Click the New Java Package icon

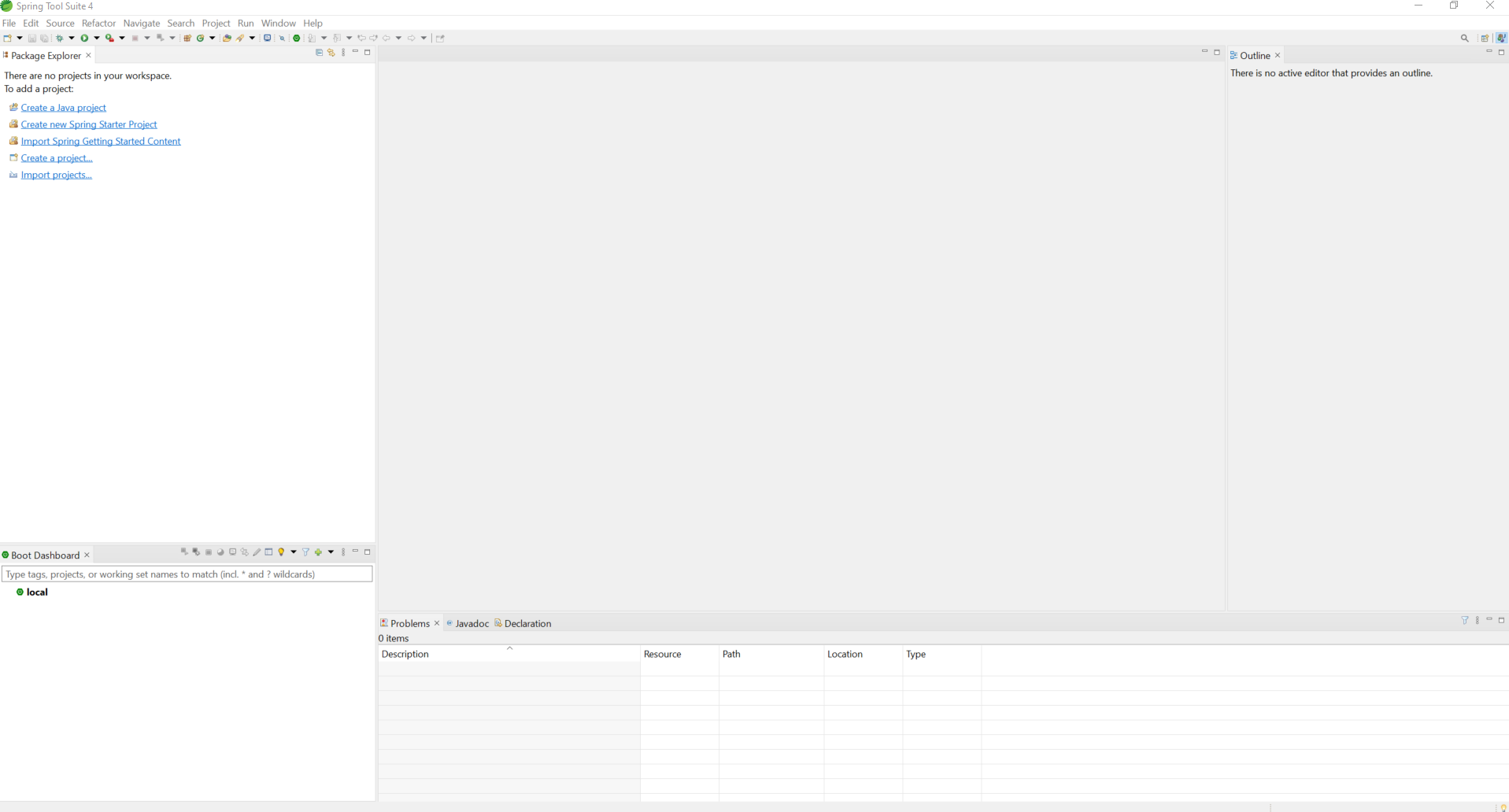coord(187,38)
